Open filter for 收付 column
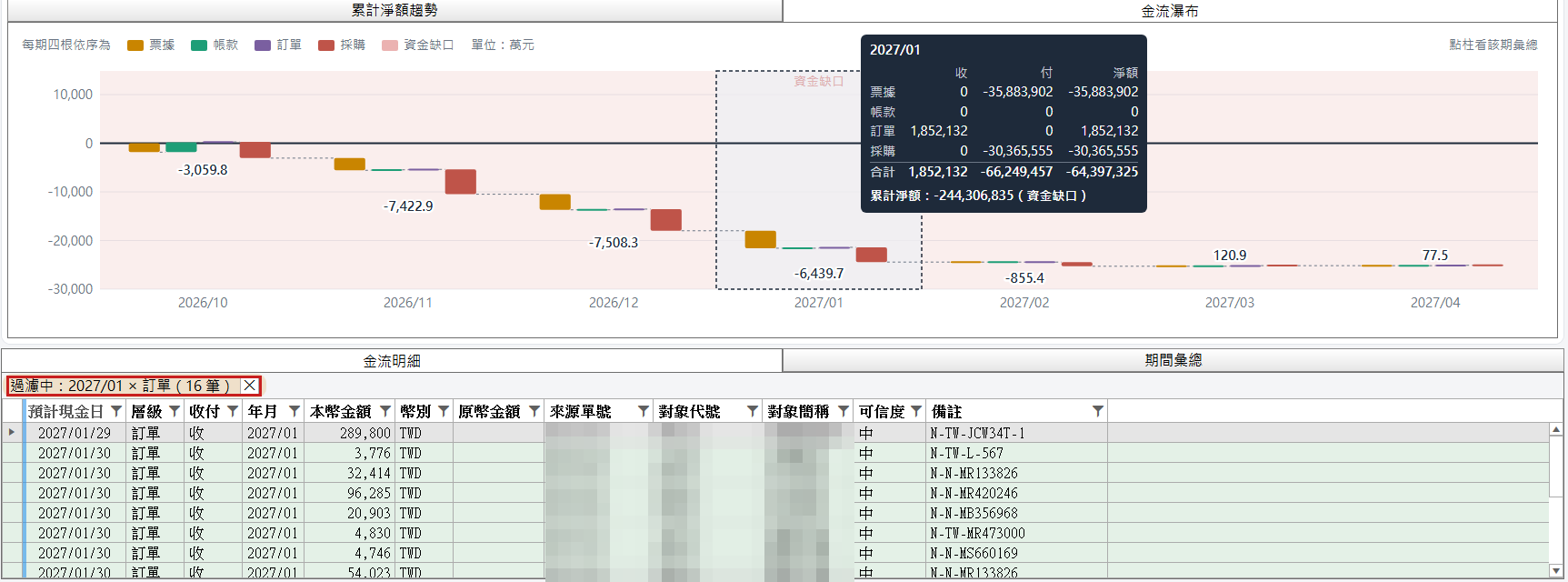1568x582 pixels. click(233, 412)
